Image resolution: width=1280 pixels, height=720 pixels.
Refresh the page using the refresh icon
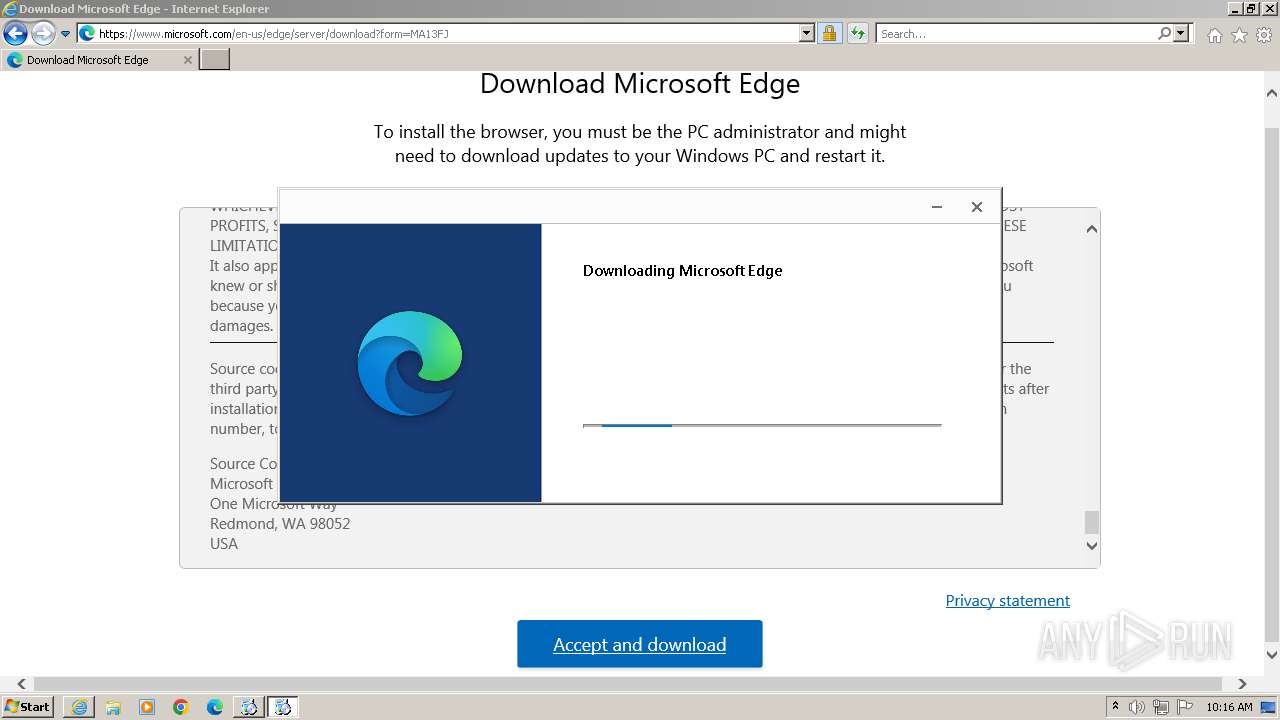(857, 34)
